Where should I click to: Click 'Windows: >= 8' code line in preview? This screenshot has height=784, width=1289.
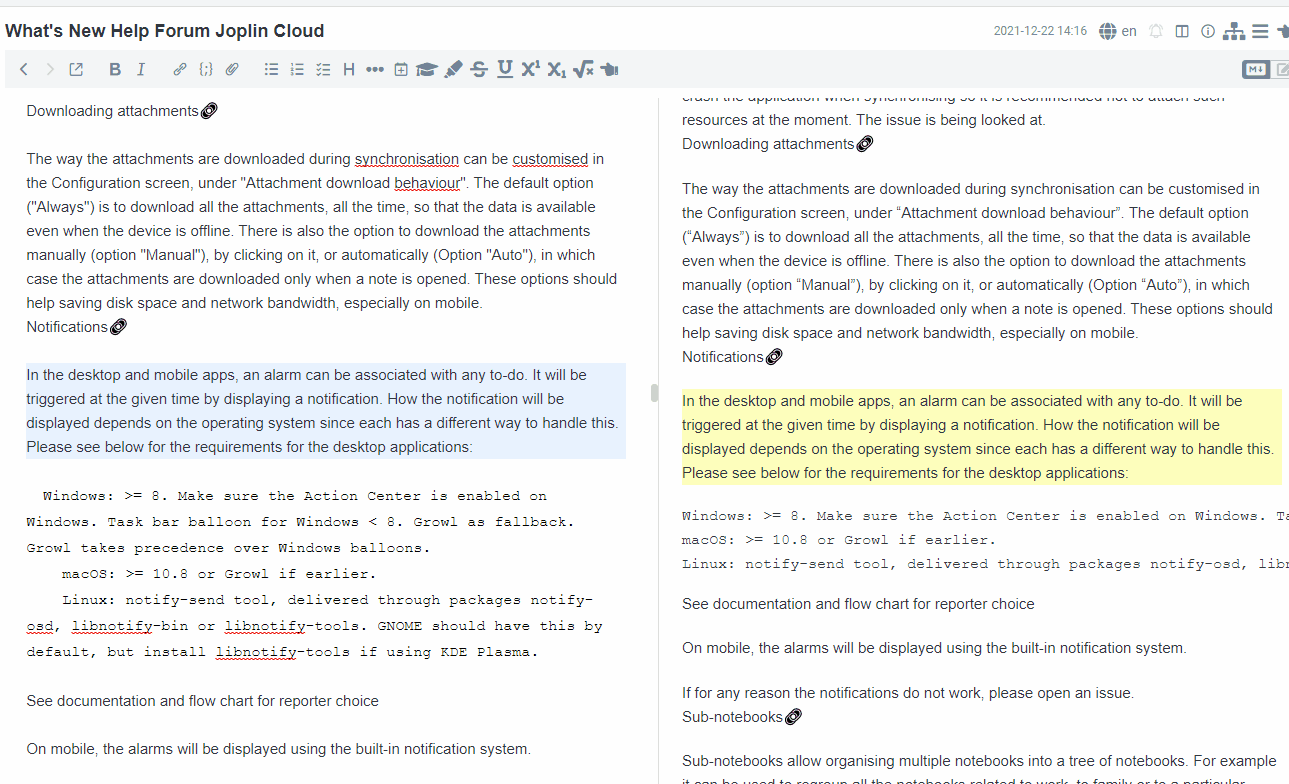pyautogui.click(x=985, y=516)
